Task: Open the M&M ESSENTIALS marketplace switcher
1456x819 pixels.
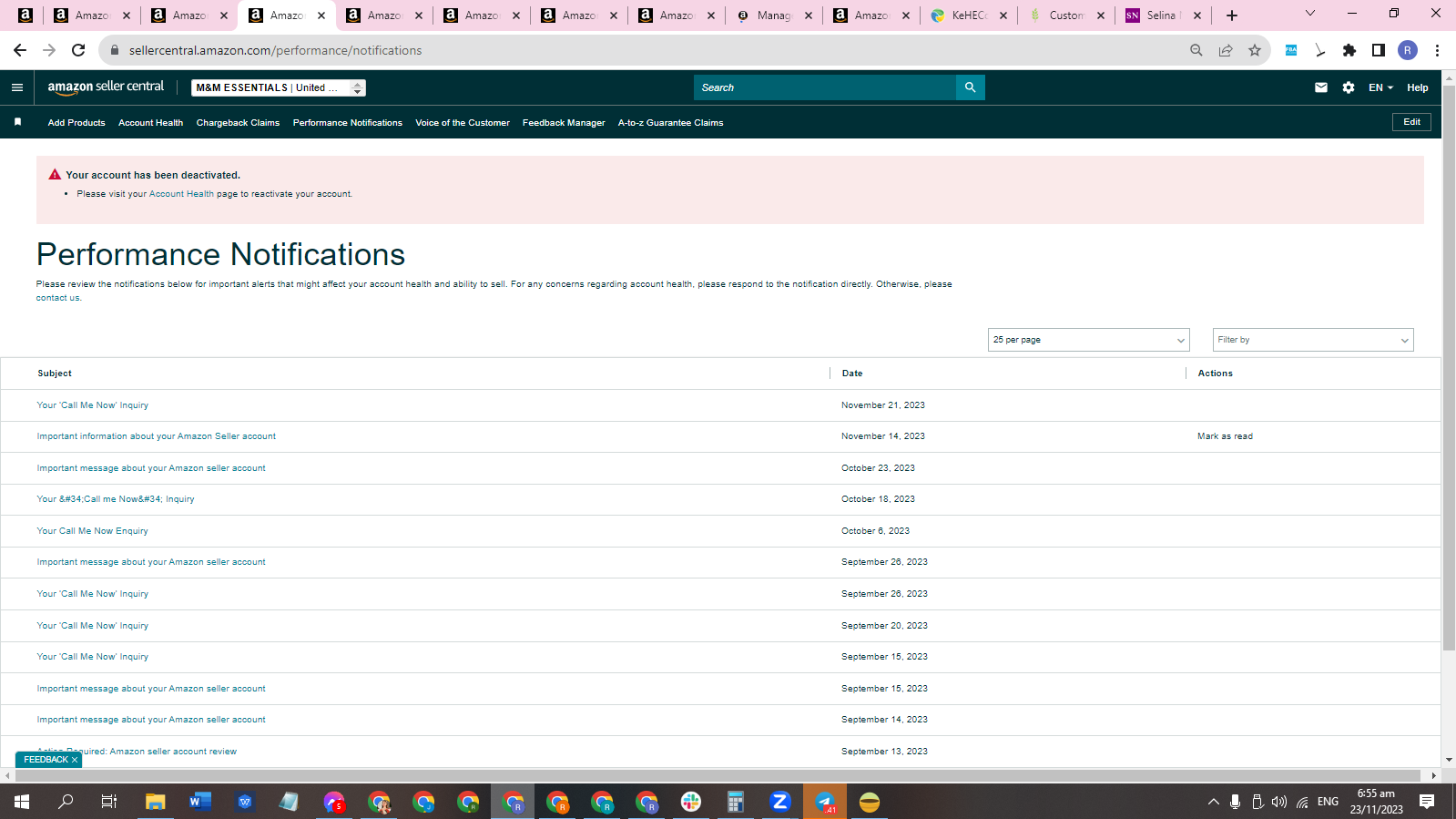Action: (279, 87)
